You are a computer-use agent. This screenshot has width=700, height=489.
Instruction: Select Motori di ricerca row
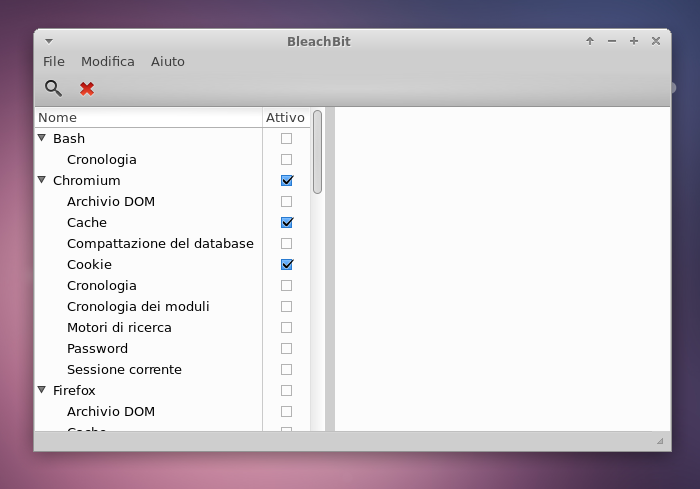[119, 327]
